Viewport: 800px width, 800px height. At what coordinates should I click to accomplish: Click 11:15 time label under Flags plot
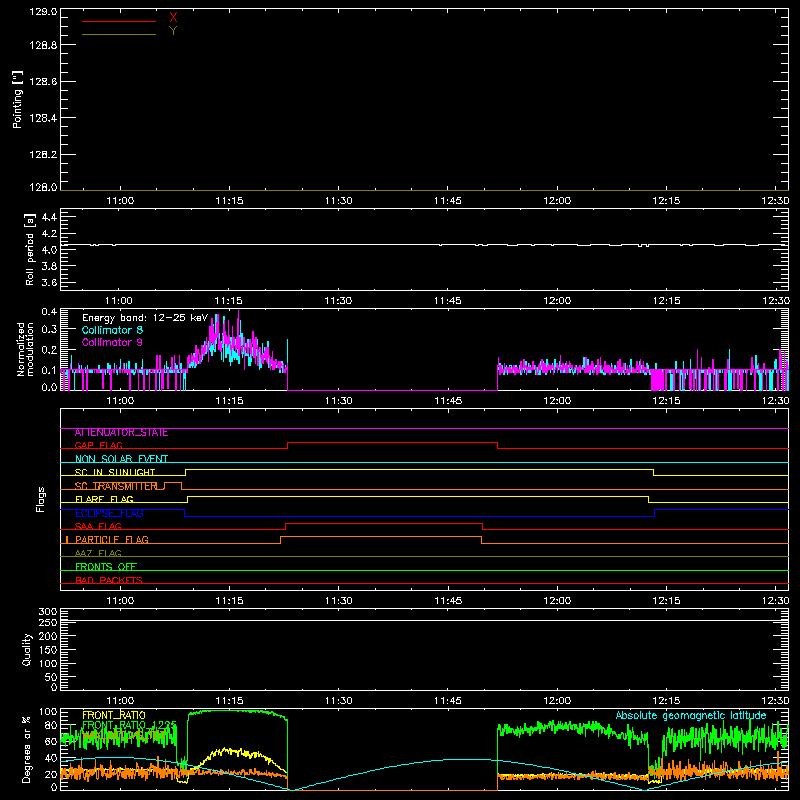(229, 601)
